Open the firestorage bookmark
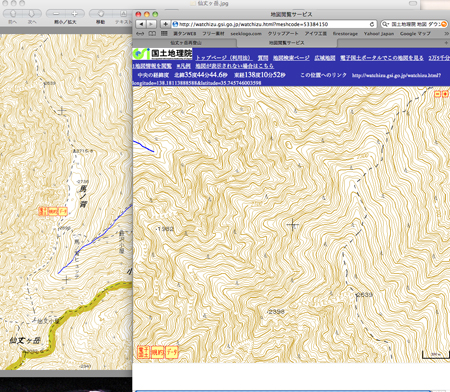The height and width of the screenshot is (392, 450). point(345,34)
